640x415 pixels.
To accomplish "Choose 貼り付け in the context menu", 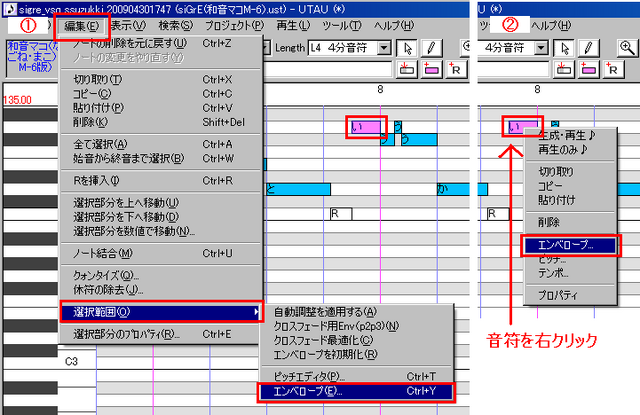I will point(570,200).
